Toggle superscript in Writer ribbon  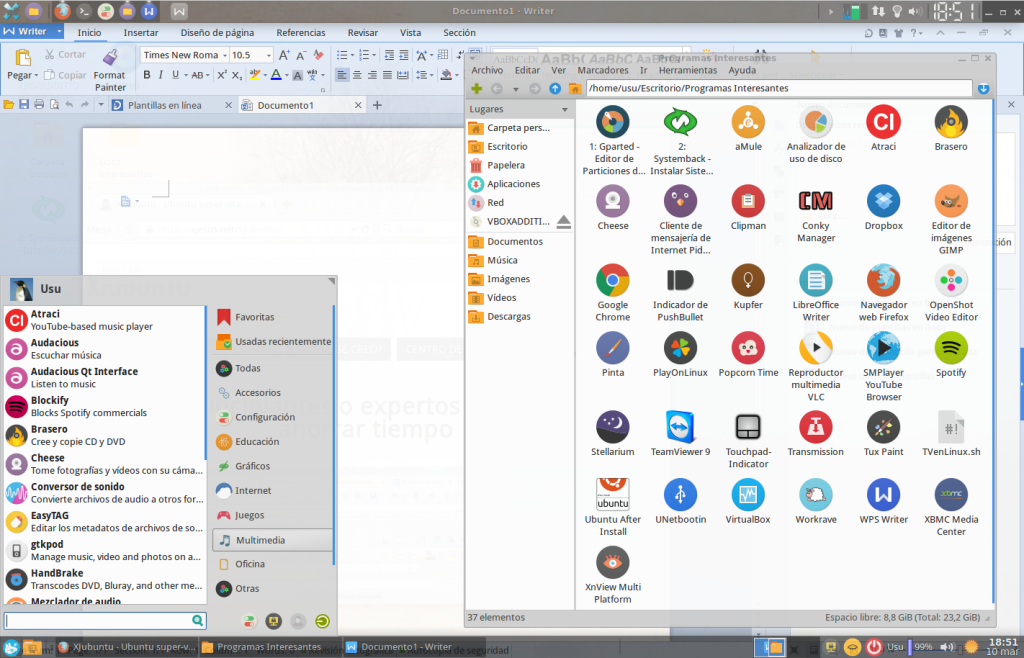[222, 75]
